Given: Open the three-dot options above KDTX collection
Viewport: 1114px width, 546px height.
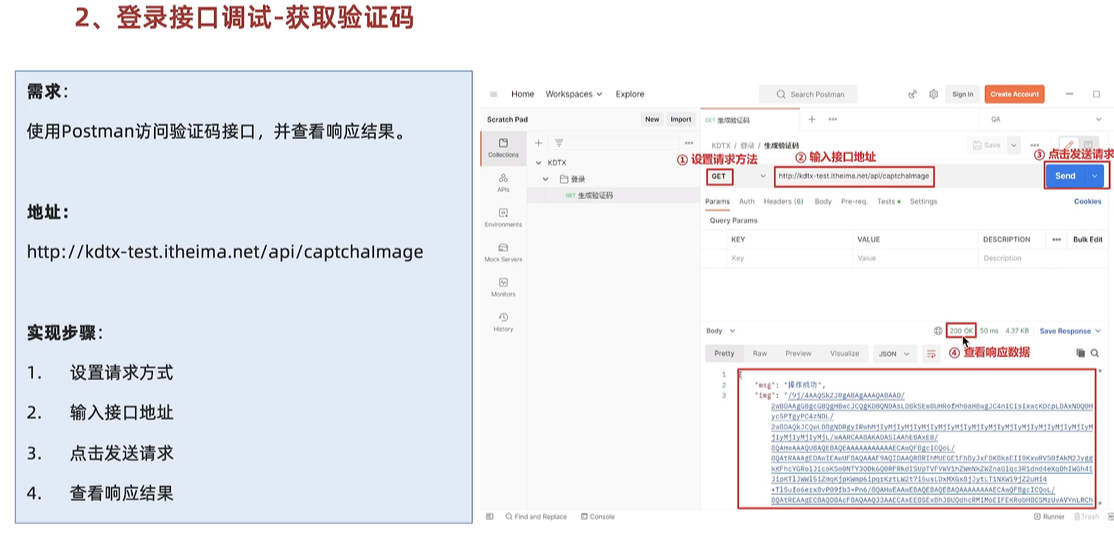Looking at the screenshot, I should [x=688, y=143].
